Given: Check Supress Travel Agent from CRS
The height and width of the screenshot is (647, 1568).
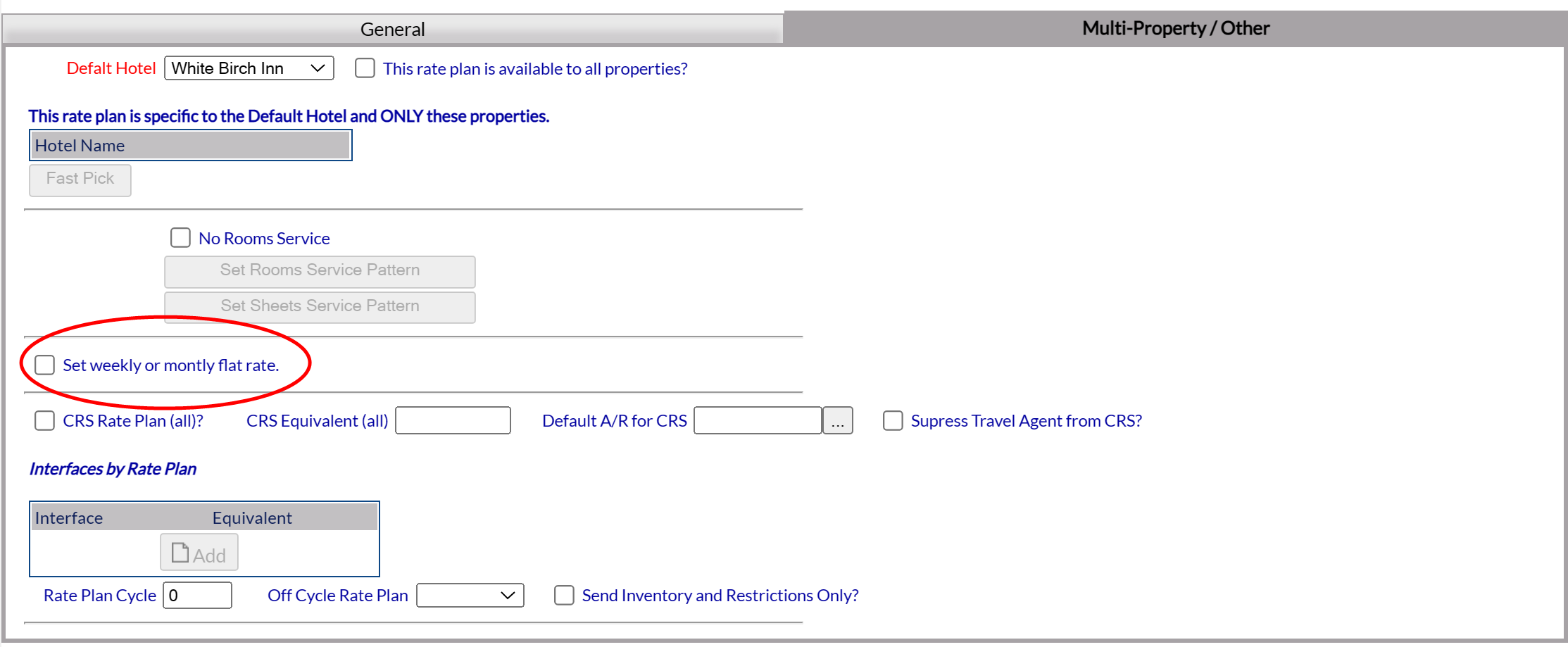Looking at the screenshot, I should (893, 420).
